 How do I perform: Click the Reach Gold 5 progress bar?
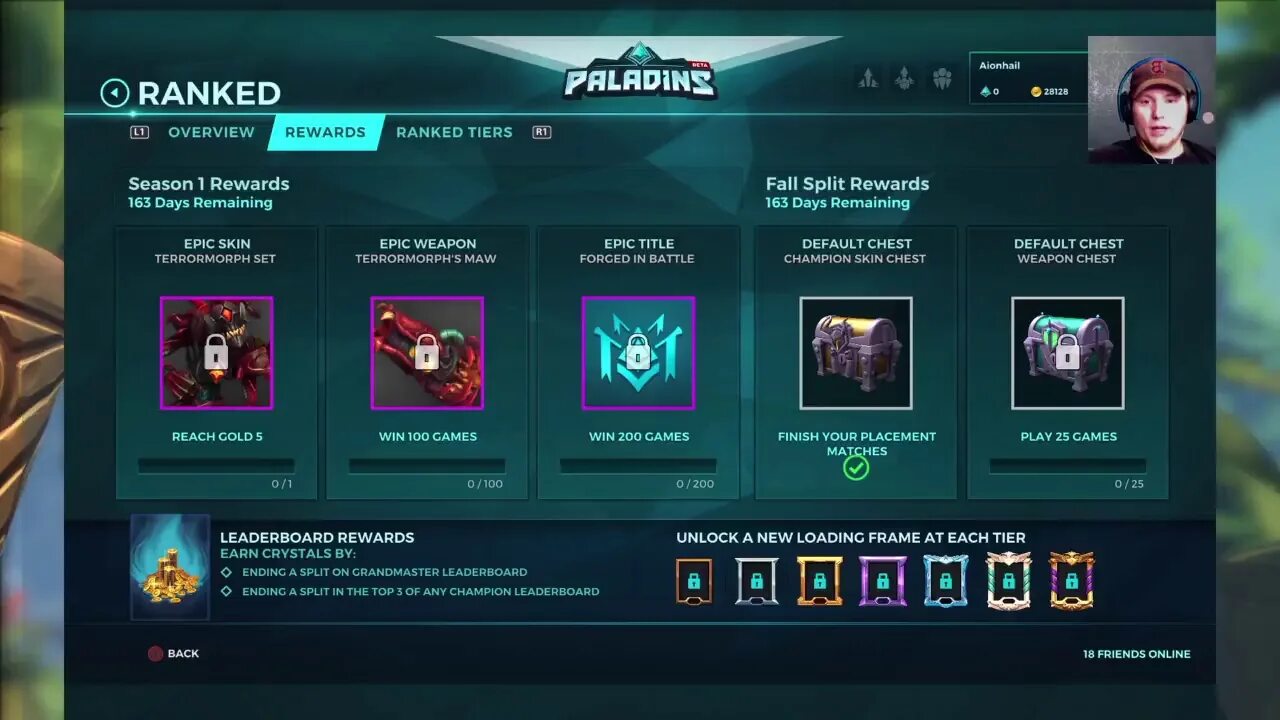click(x=216, y=466)
